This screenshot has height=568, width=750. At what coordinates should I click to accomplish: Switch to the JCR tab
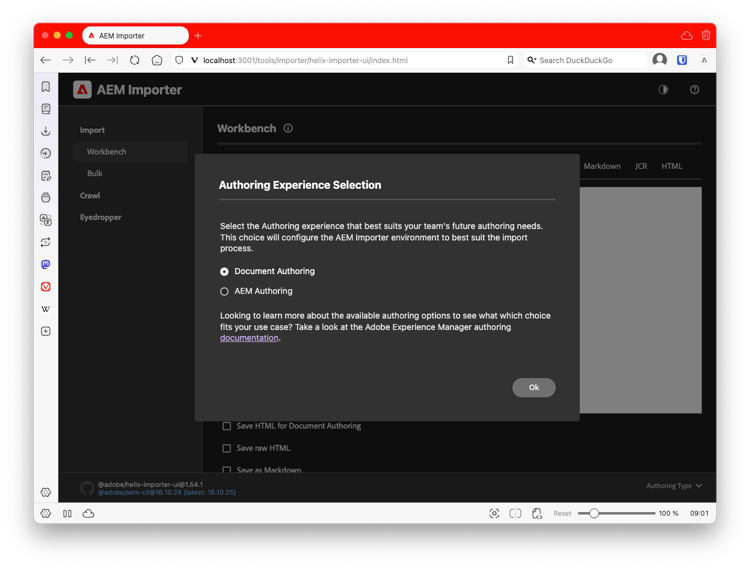[x=641, y=166]
